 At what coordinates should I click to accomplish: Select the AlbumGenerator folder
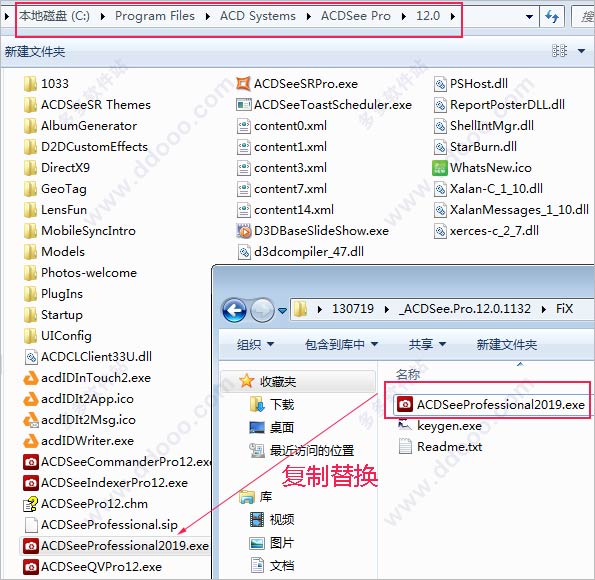[80, 126]
